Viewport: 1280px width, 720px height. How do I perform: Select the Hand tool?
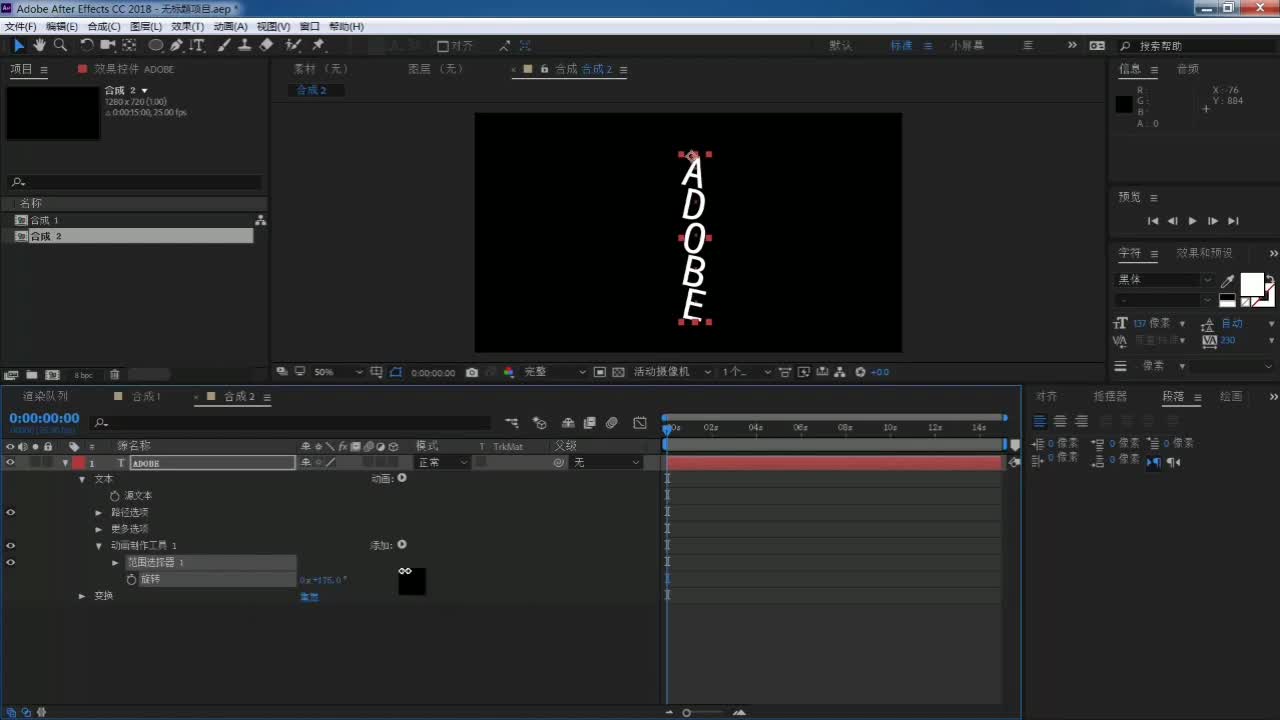coord(39,45)
